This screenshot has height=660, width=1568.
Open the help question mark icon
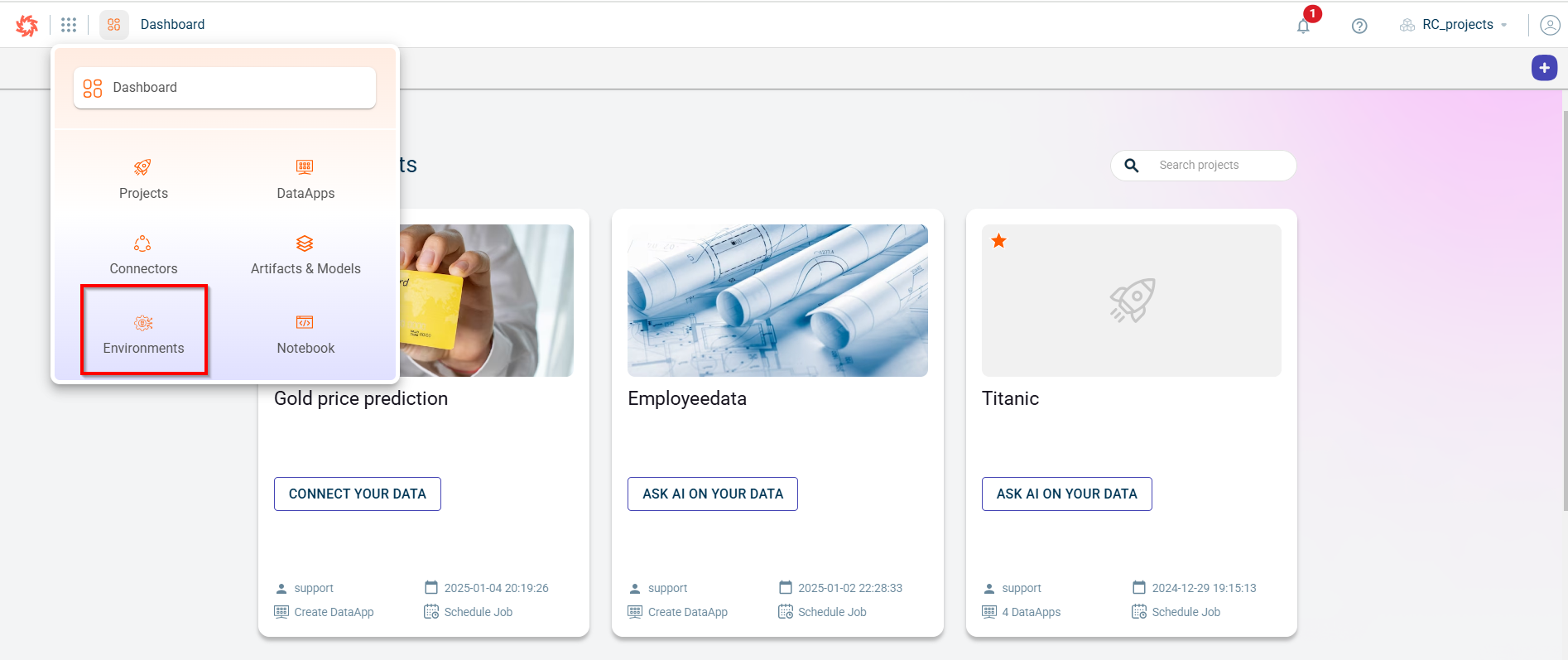(x=1359, y=26)
